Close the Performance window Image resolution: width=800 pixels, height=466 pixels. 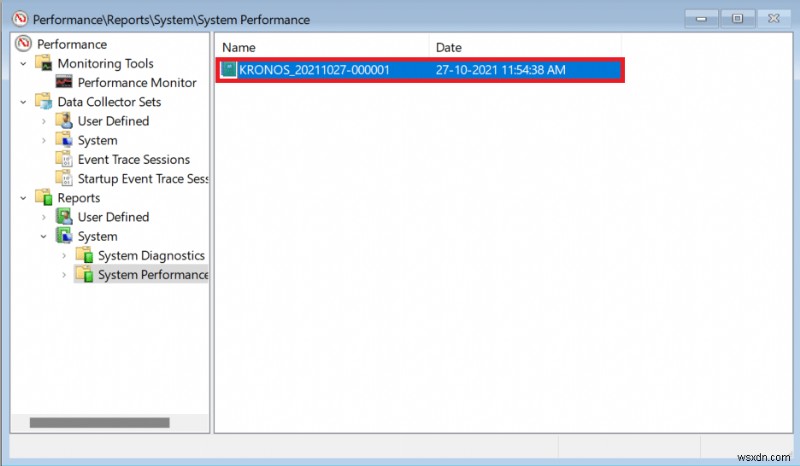773,19
